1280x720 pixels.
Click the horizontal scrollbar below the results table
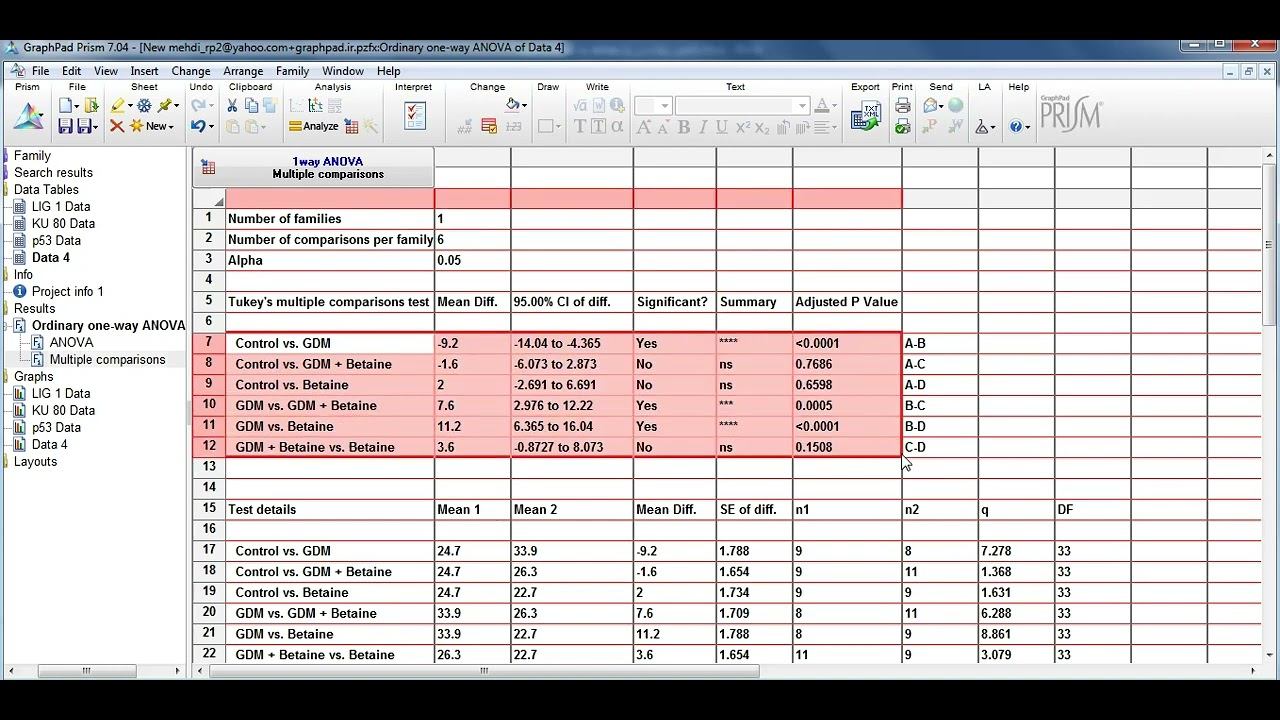coord(483,671)
